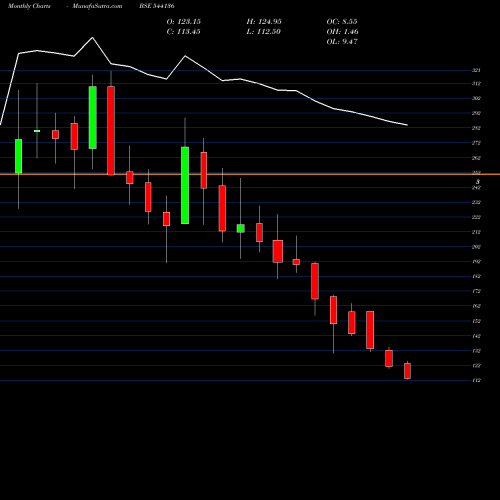Click the 172 price axis label

[x=476, y=291]
